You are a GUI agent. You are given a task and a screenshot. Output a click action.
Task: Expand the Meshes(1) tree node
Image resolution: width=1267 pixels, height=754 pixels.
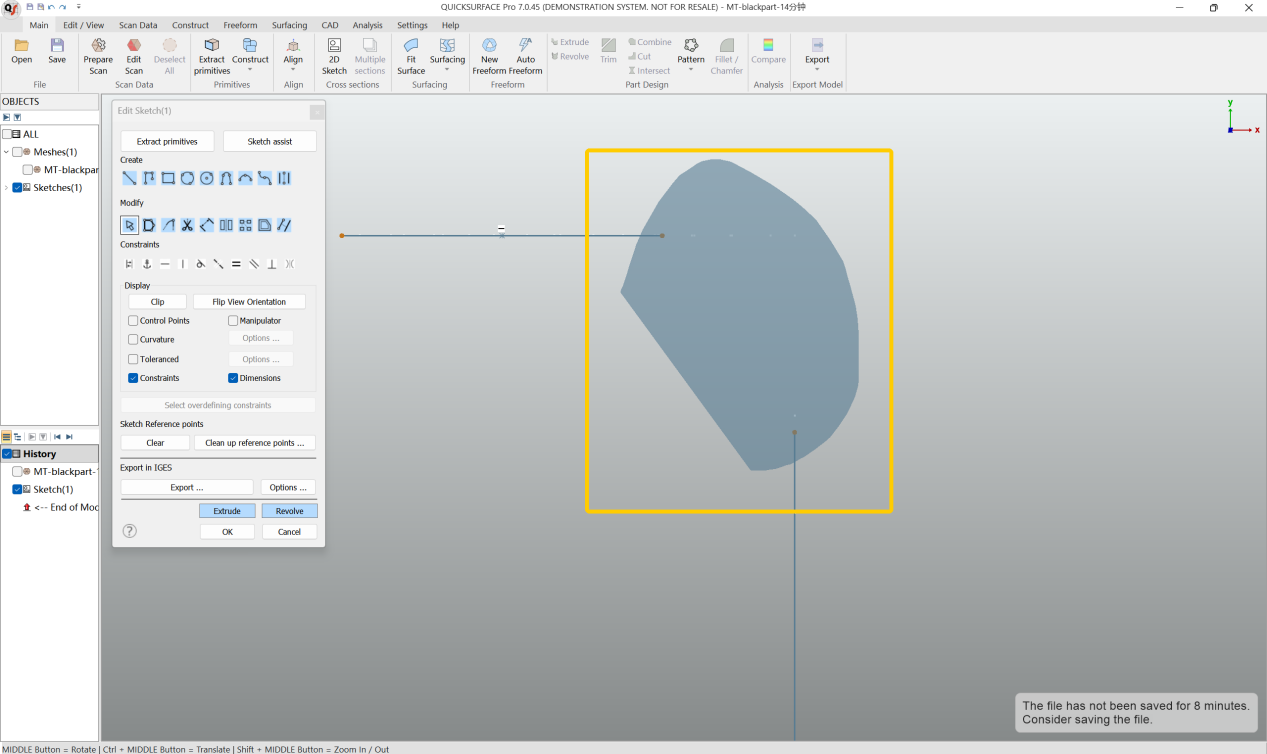click(x=6, y=151)
